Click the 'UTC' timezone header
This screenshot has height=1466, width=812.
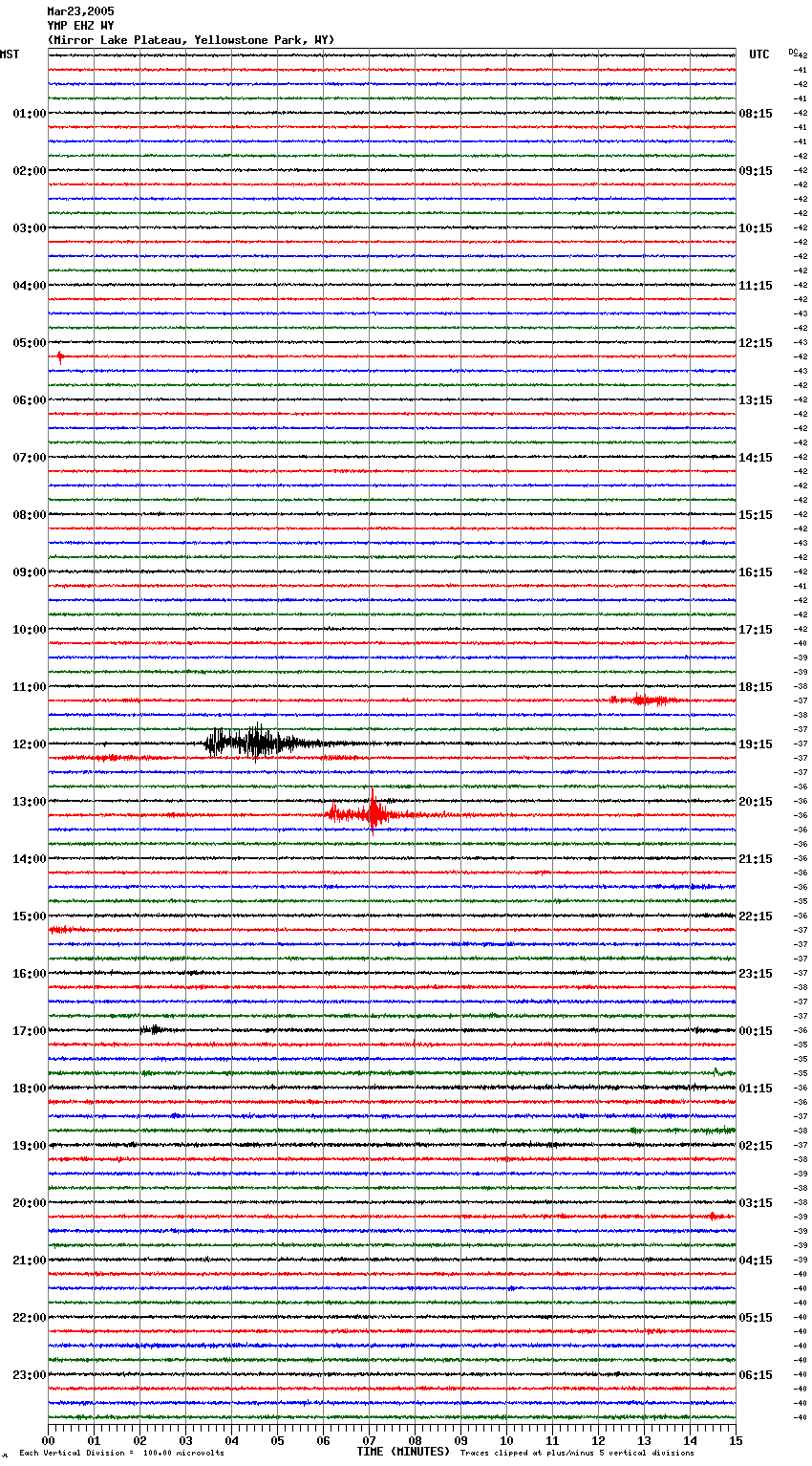coord(759,54)
